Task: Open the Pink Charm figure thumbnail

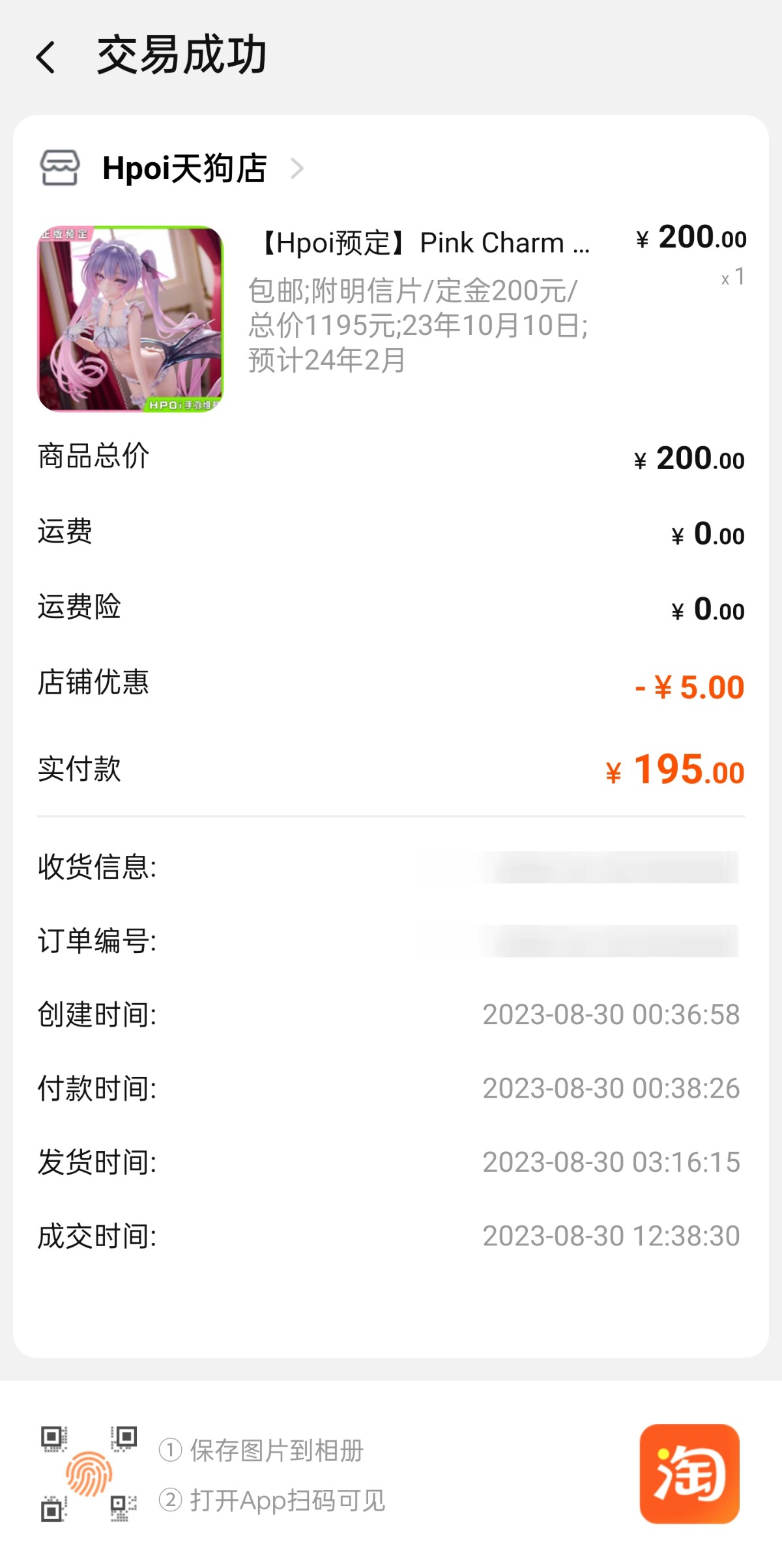Action: (x=130, y=319)
